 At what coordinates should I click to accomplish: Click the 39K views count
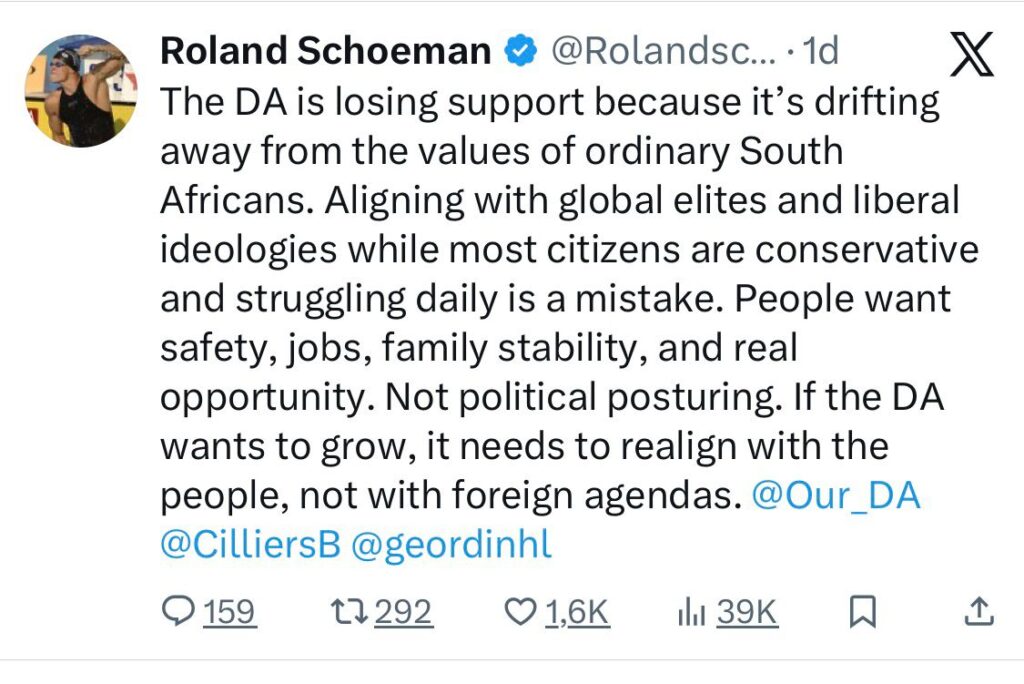pos(747,613)
